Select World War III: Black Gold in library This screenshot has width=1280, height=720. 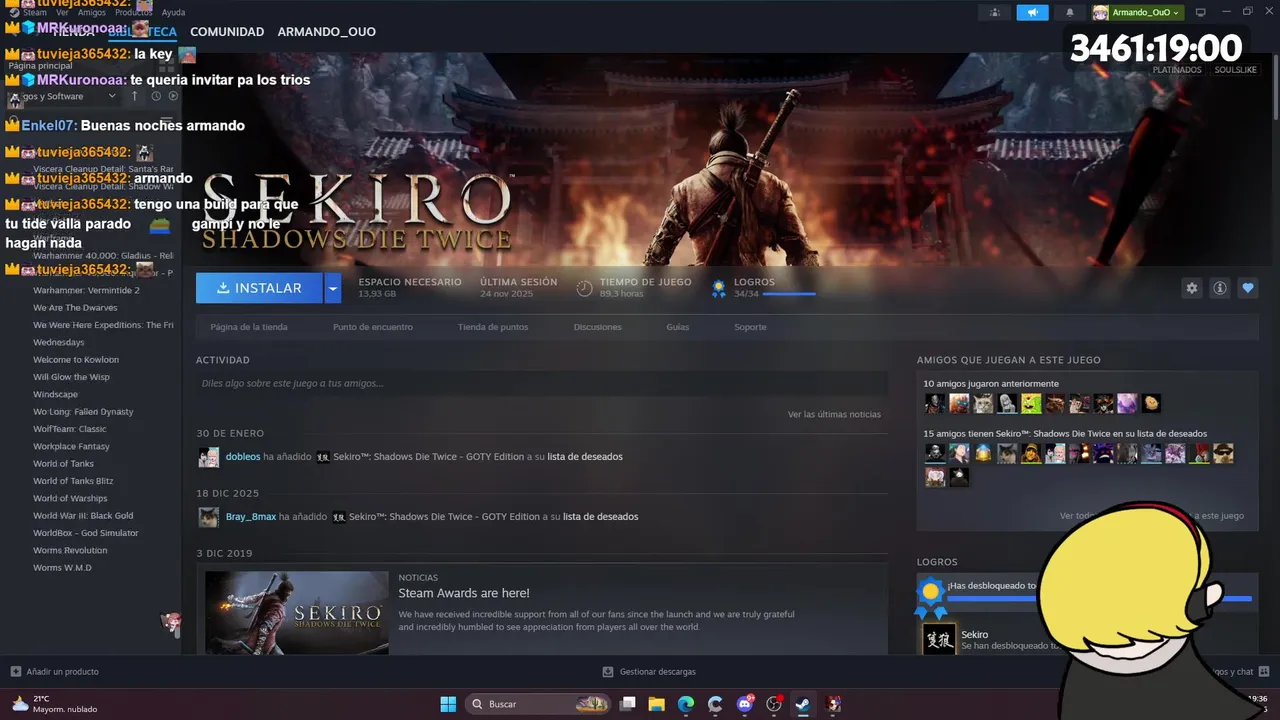[x=83, y=516]
